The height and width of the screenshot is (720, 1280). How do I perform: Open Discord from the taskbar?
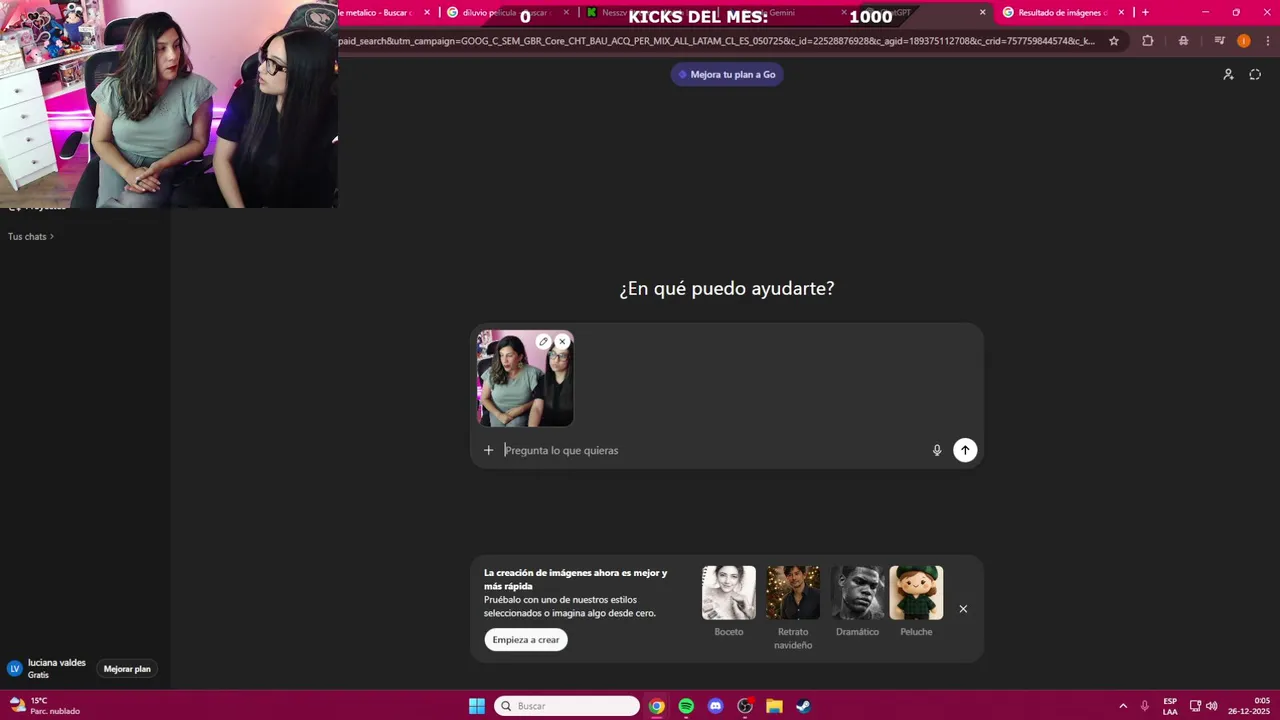pos(715,706)
